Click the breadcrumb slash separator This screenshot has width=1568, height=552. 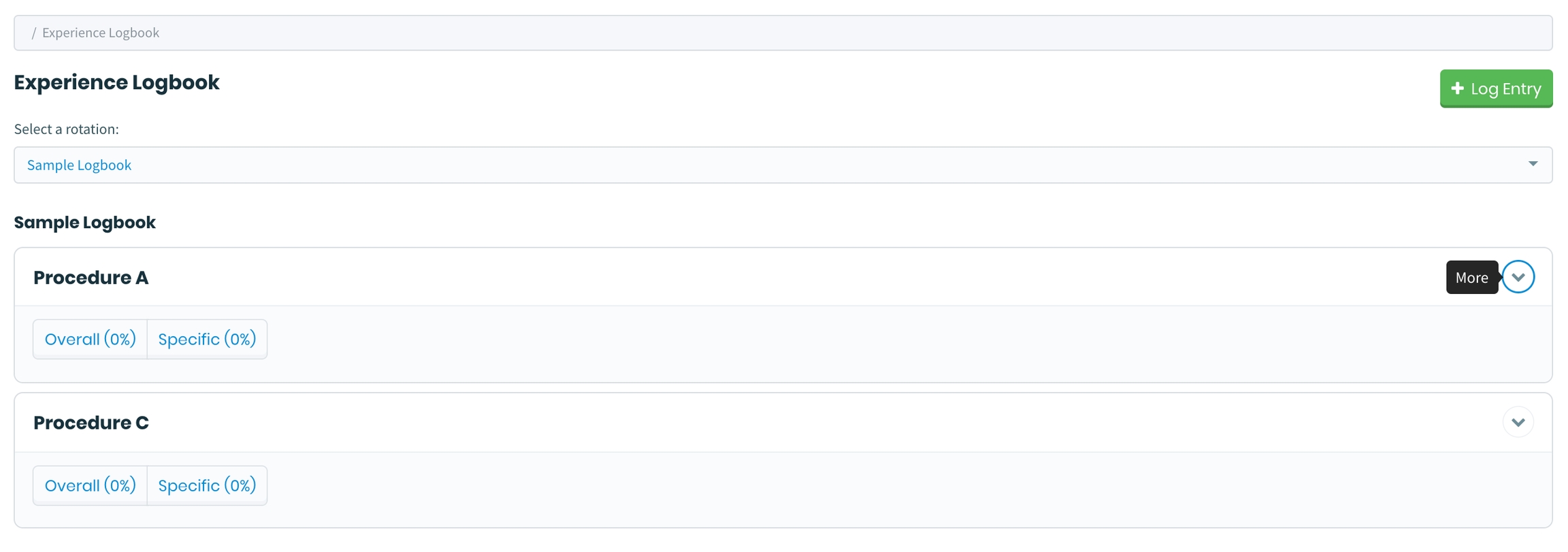[34, 33]
